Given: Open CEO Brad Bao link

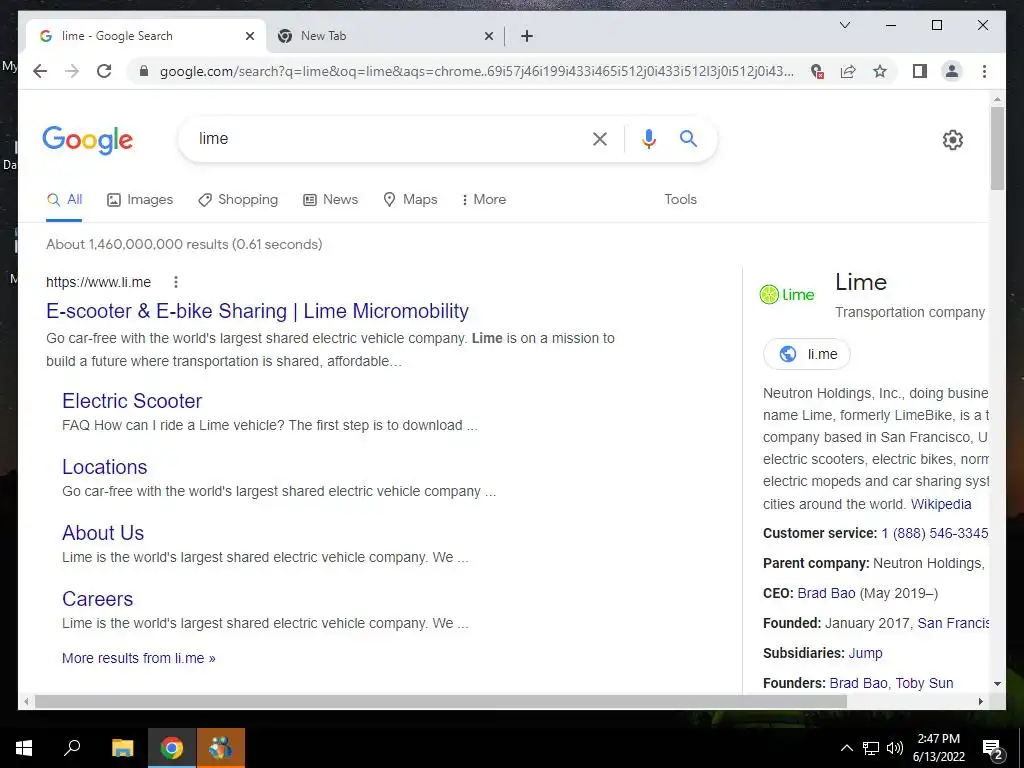Looking at the screenshot, I should point(826,594).
